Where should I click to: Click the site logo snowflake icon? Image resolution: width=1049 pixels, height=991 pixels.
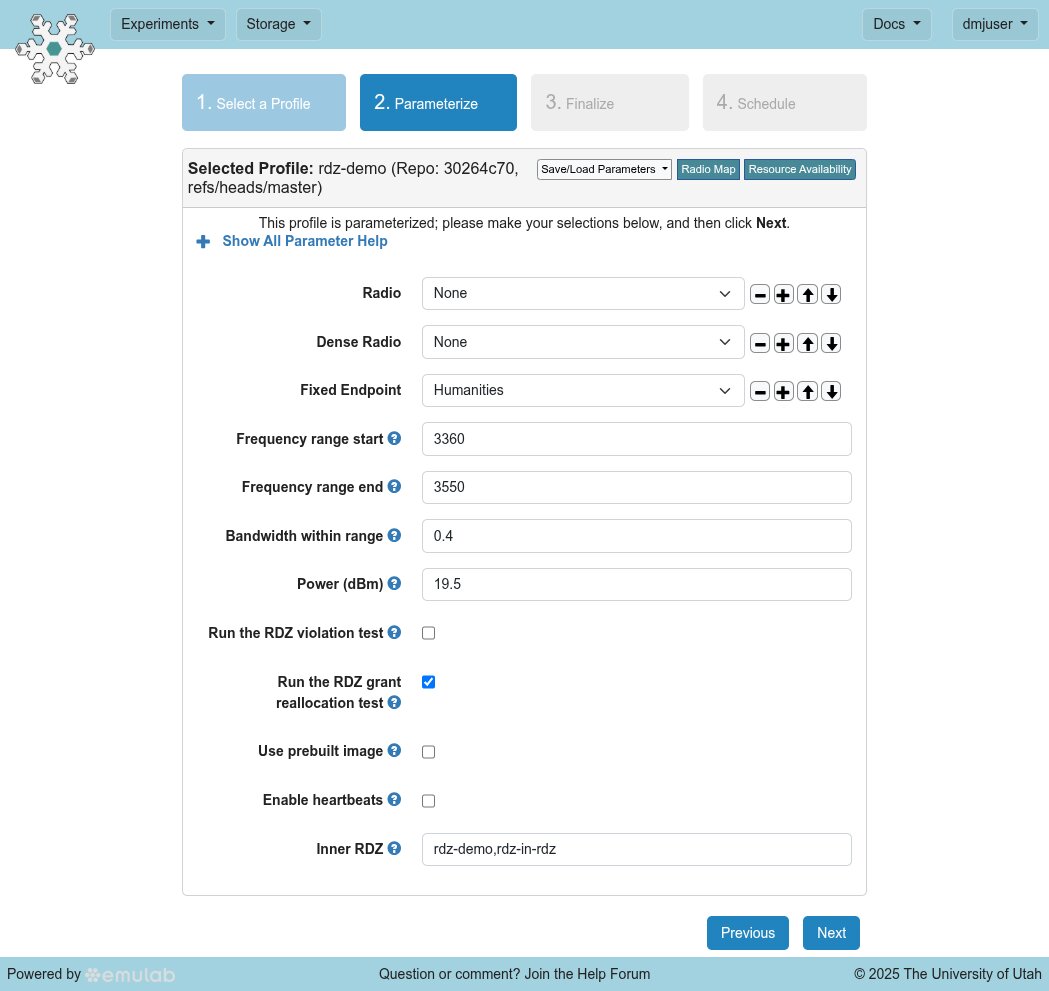coord(54,48)
